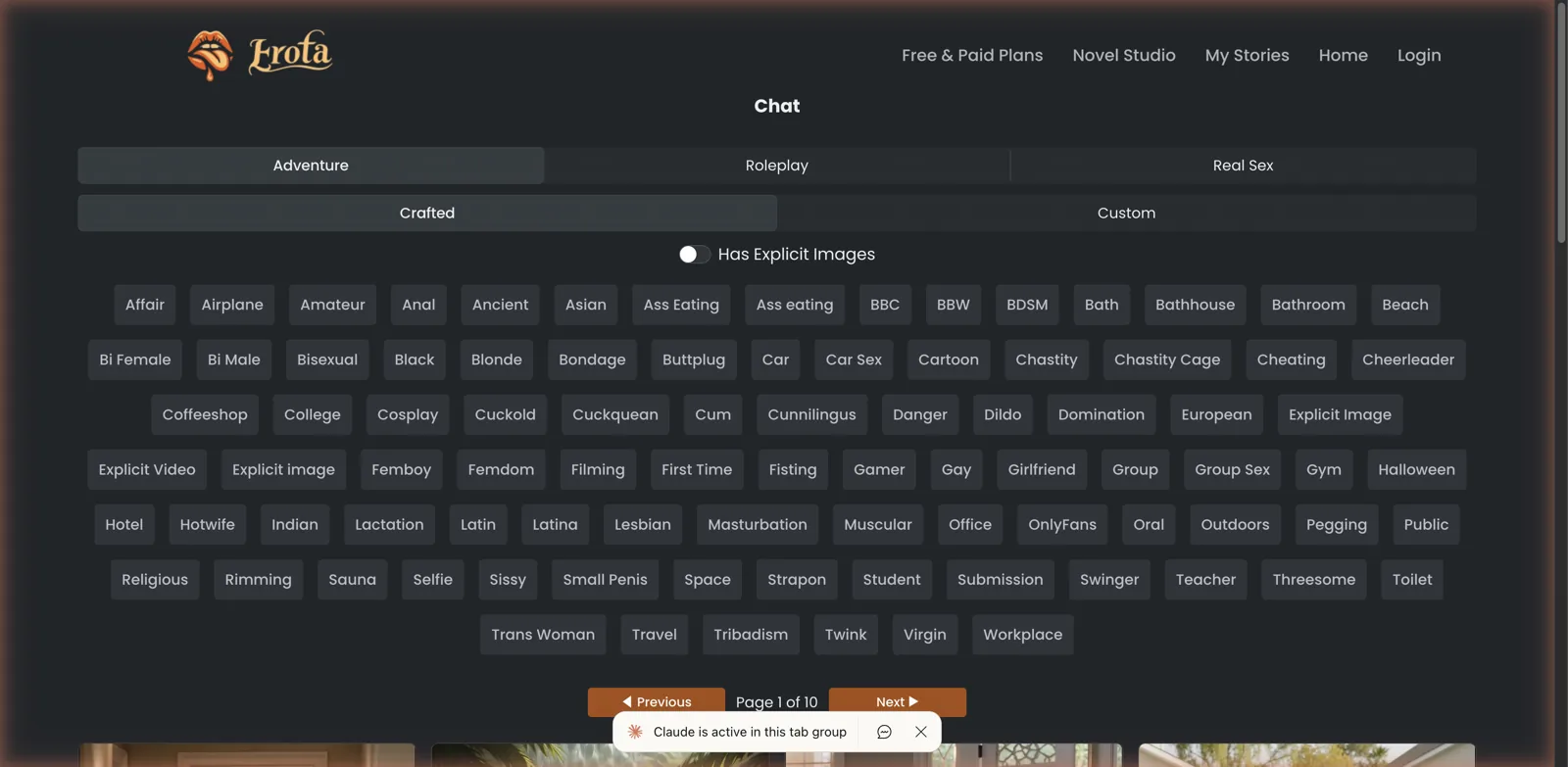Filter by the Religious tag
Viewport: 1568px width, 767px height.
pos(155,579)
